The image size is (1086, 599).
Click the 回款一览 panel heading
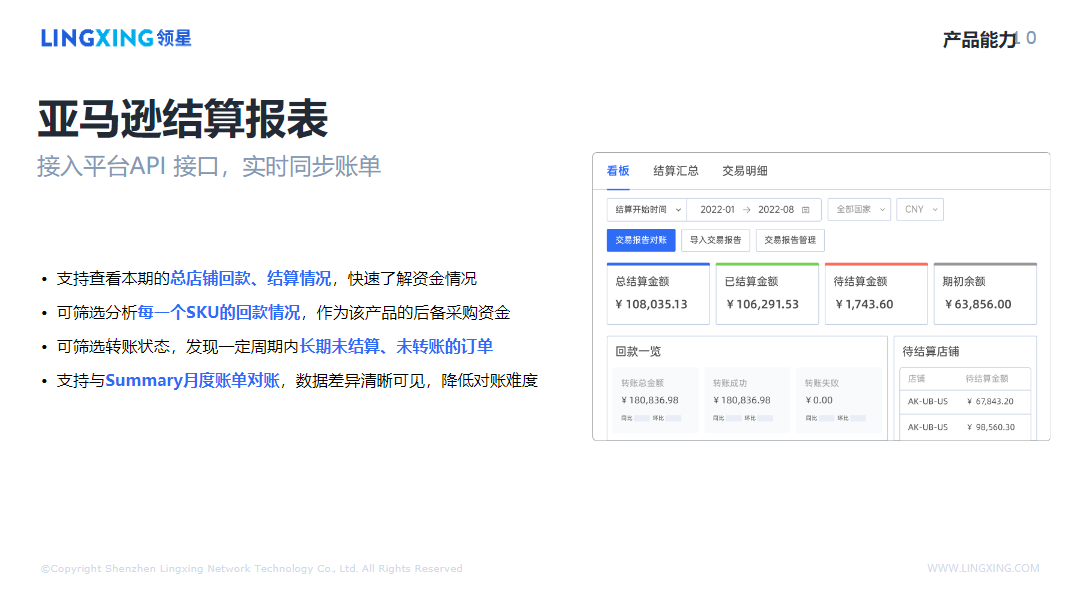(x=638, y=352)
